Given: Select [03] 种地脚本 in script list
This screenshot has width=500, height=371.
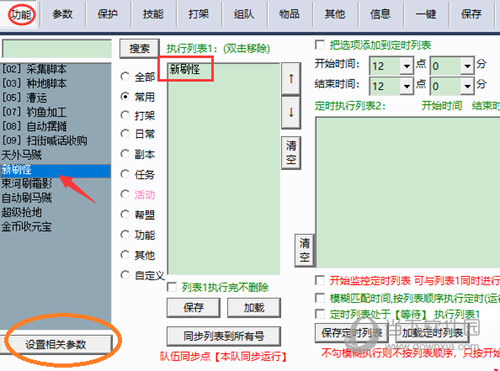Looking at the screenshot, I should pos(55,83).
